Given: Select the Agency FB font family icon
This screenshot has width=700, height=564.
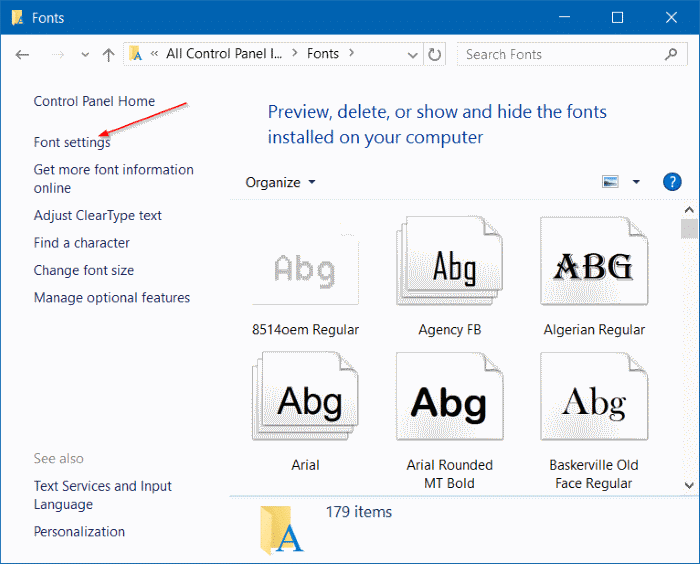Looking at the screenshot, I should (x=449, y=261).
